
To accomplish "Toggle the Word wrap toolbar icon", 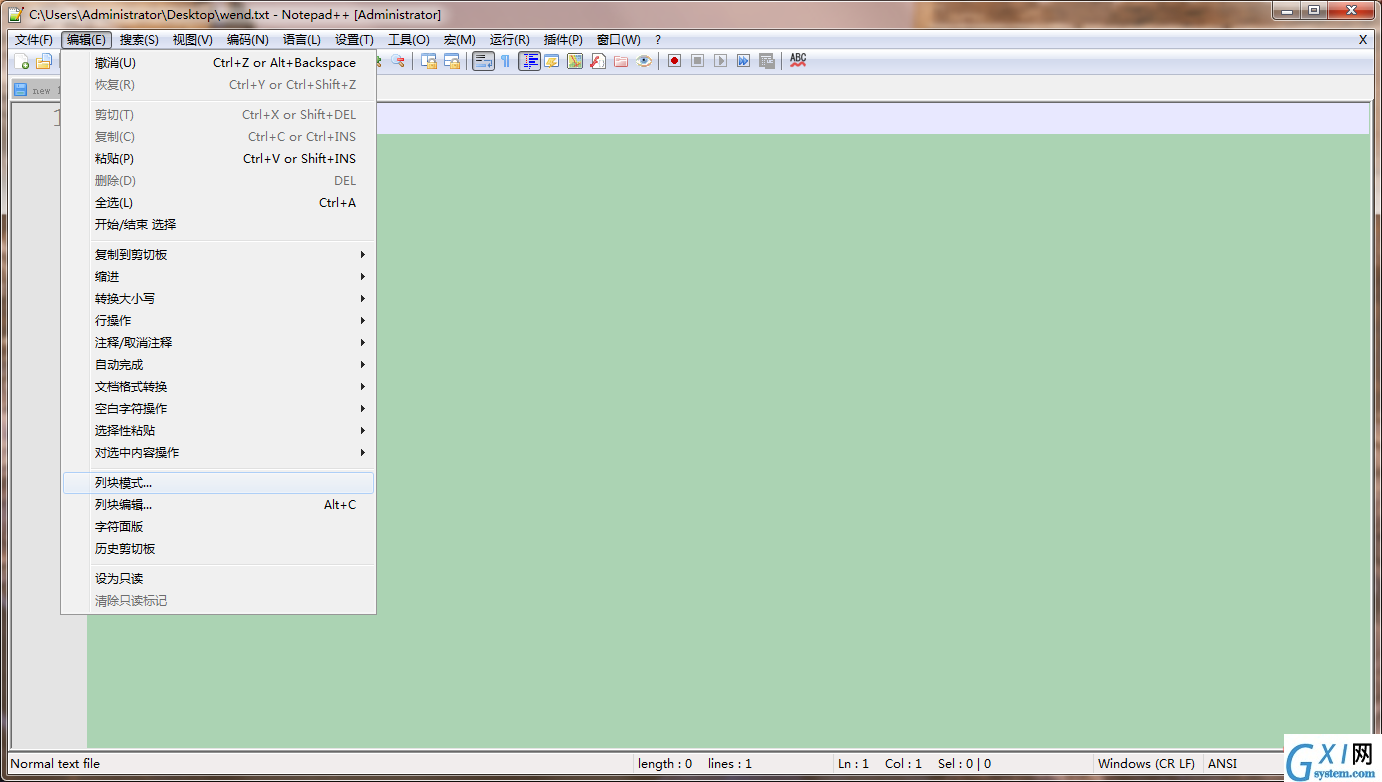I will click(483, 61).
